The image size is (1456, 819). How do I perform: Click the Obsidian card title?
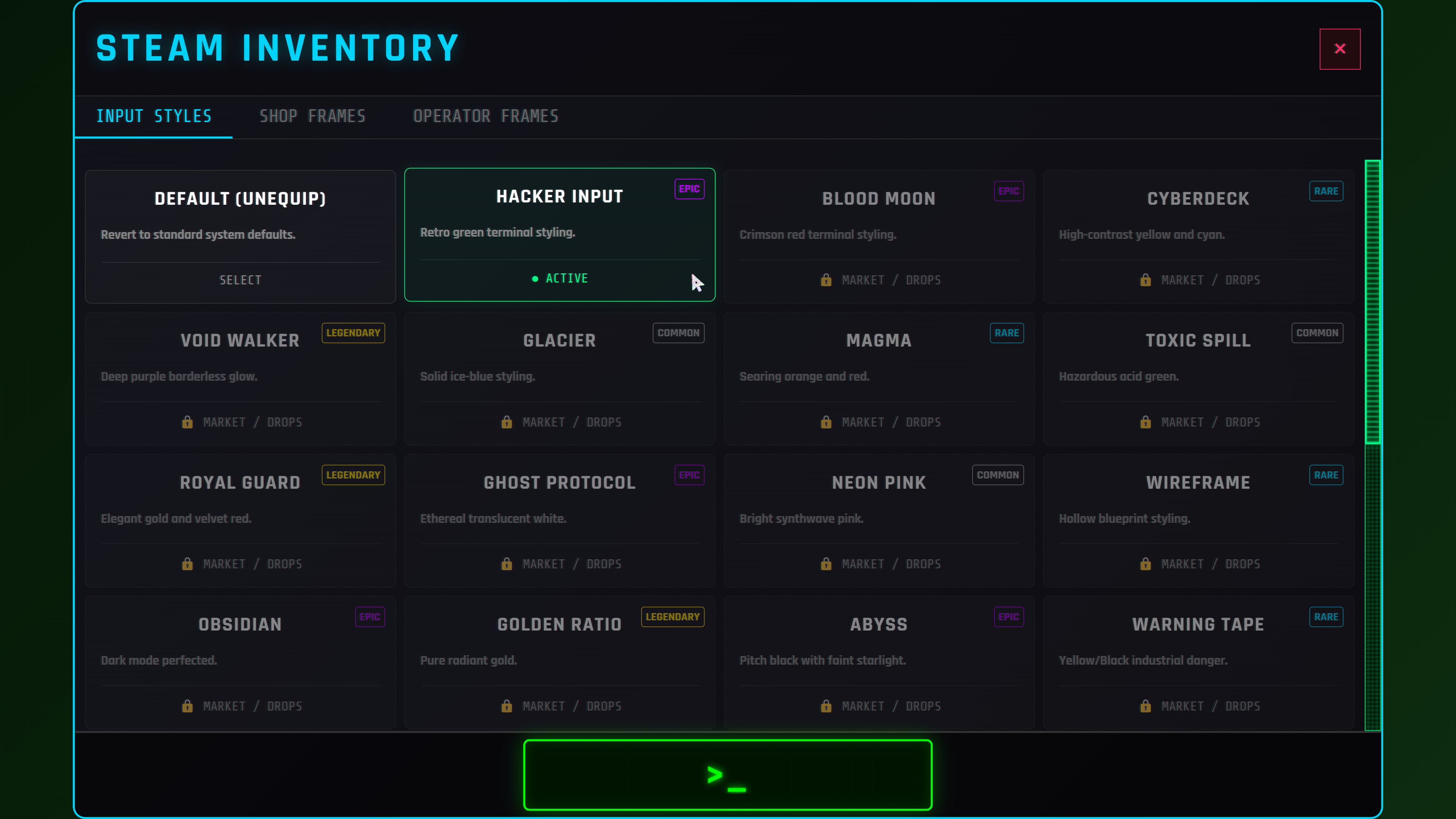point(240,624)
